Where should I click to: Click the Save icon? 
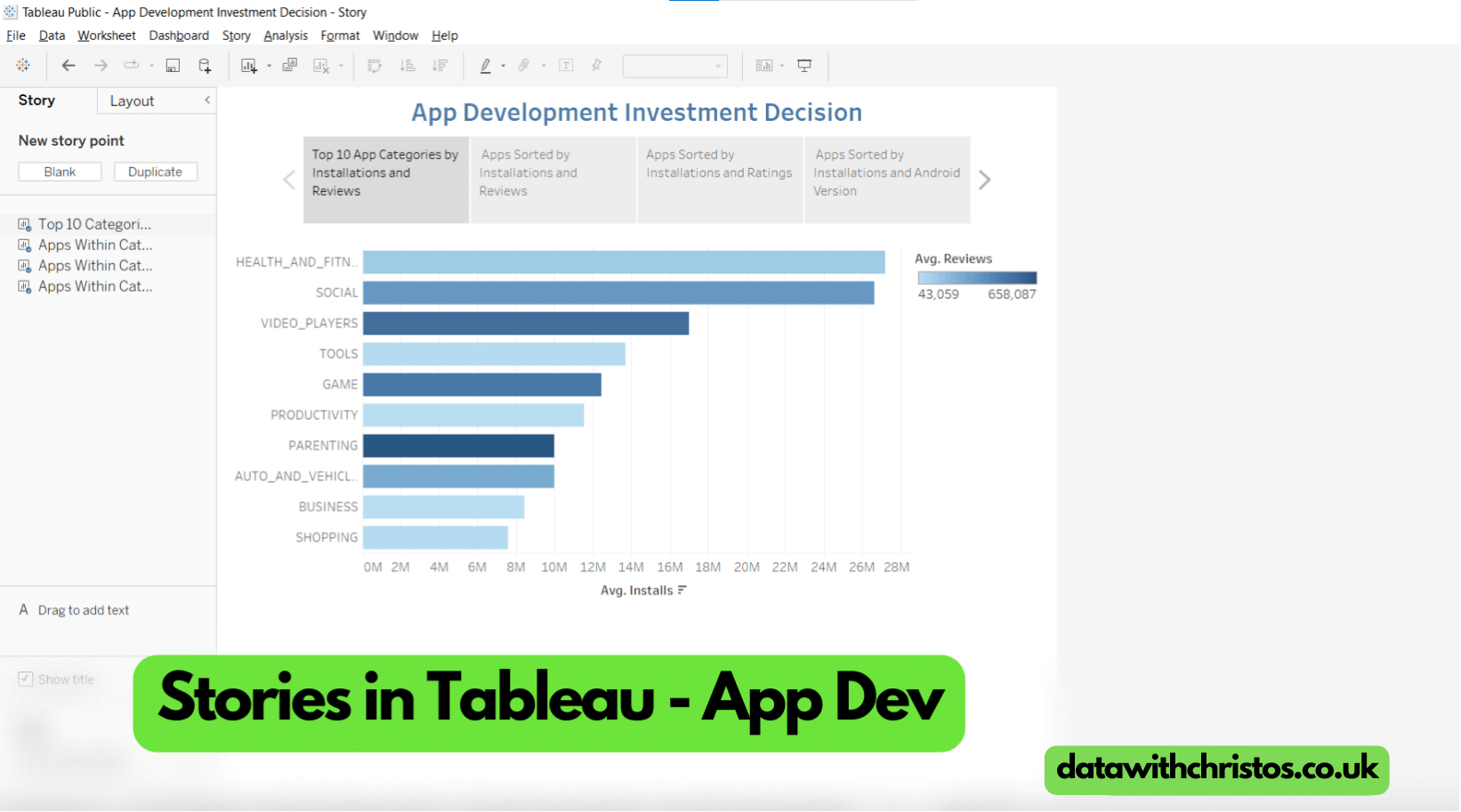[x=173, y=65]
